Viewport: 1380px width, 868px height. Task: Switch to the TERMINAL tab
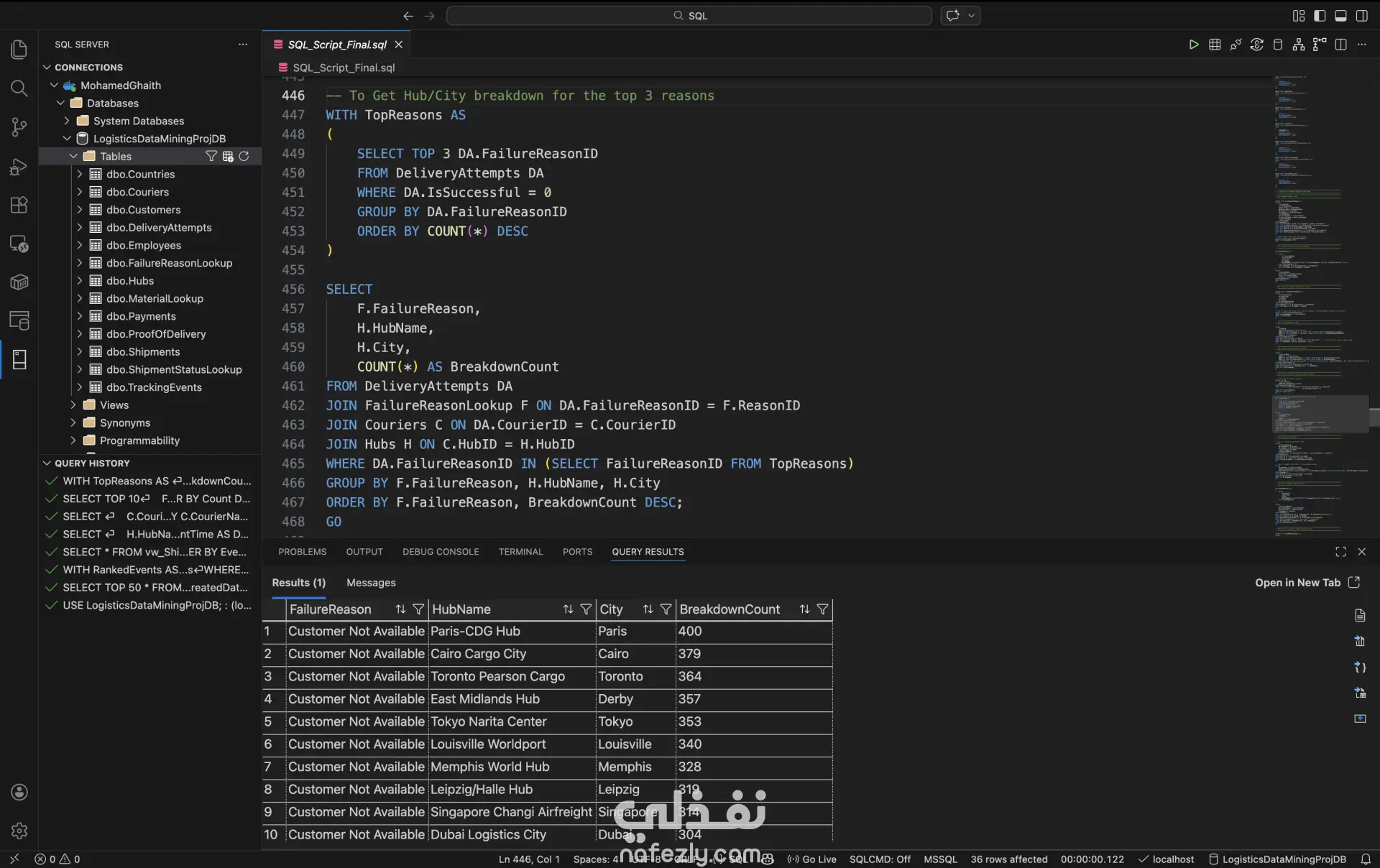coord(520,552)
